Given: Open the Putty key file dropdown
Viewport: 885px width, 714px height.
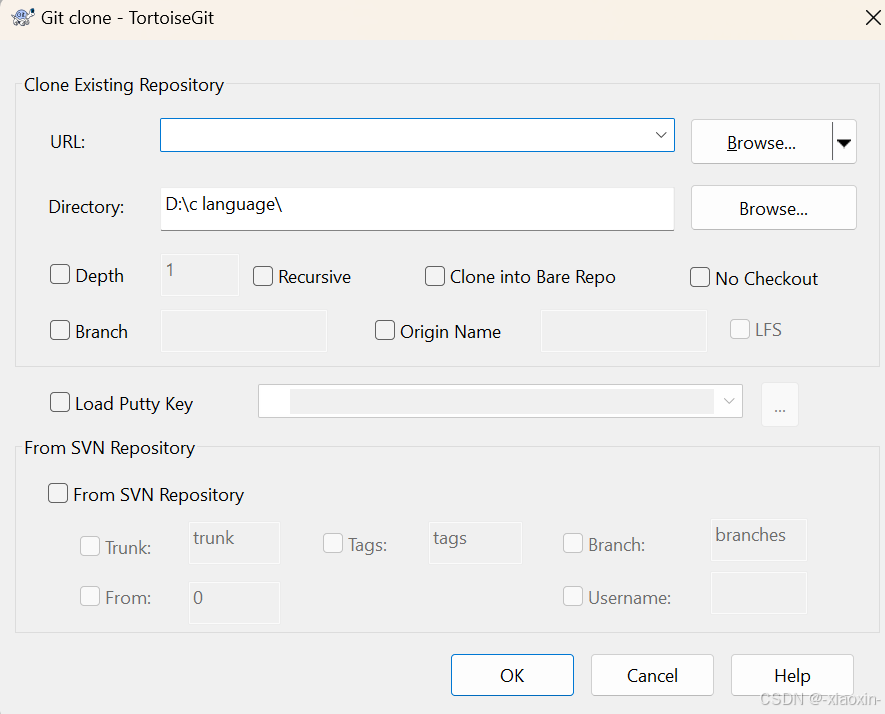Looking at the screenshot, I should point(729,401).
